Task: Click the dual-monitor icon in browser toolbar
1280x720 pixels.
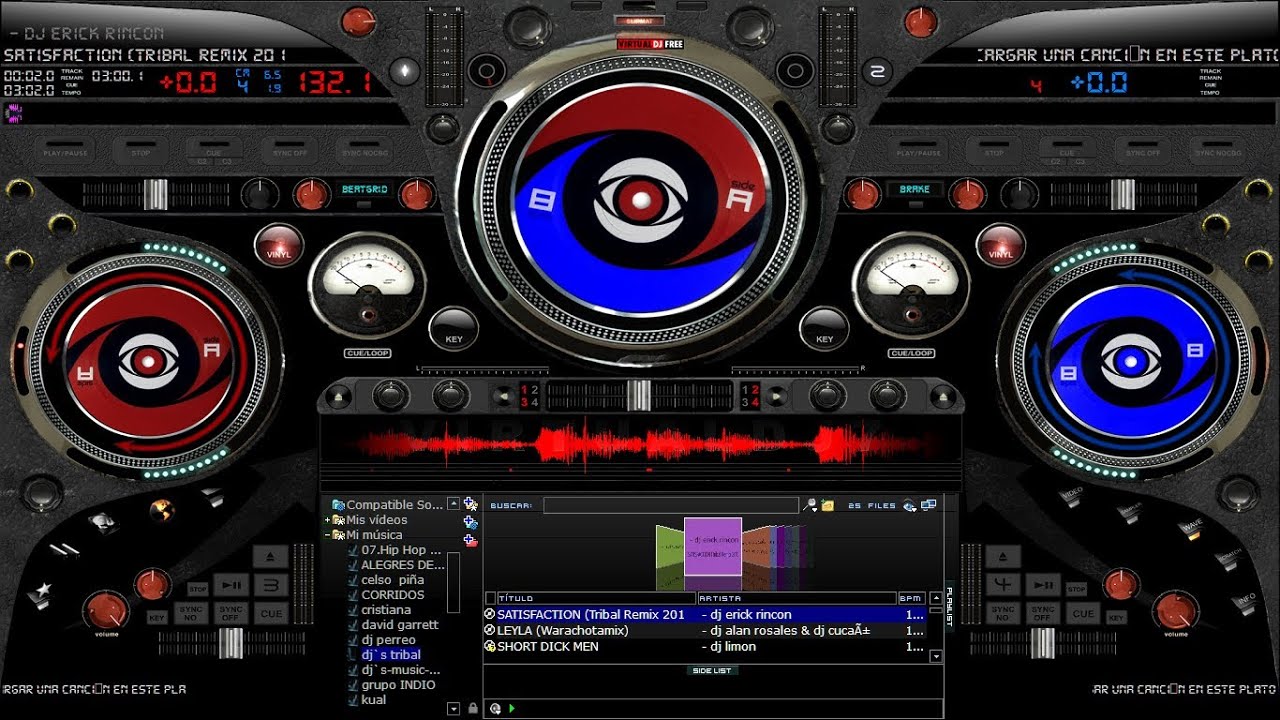Action: click(929, 505)
